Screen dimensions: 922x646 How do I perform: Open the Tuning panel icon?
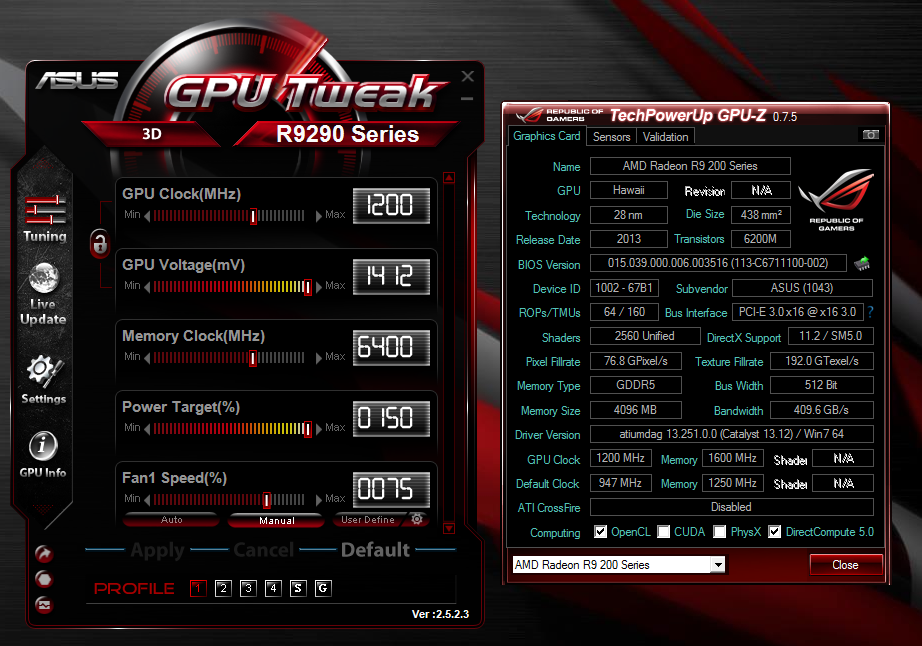pyautogui.click(x=45, y=210)
